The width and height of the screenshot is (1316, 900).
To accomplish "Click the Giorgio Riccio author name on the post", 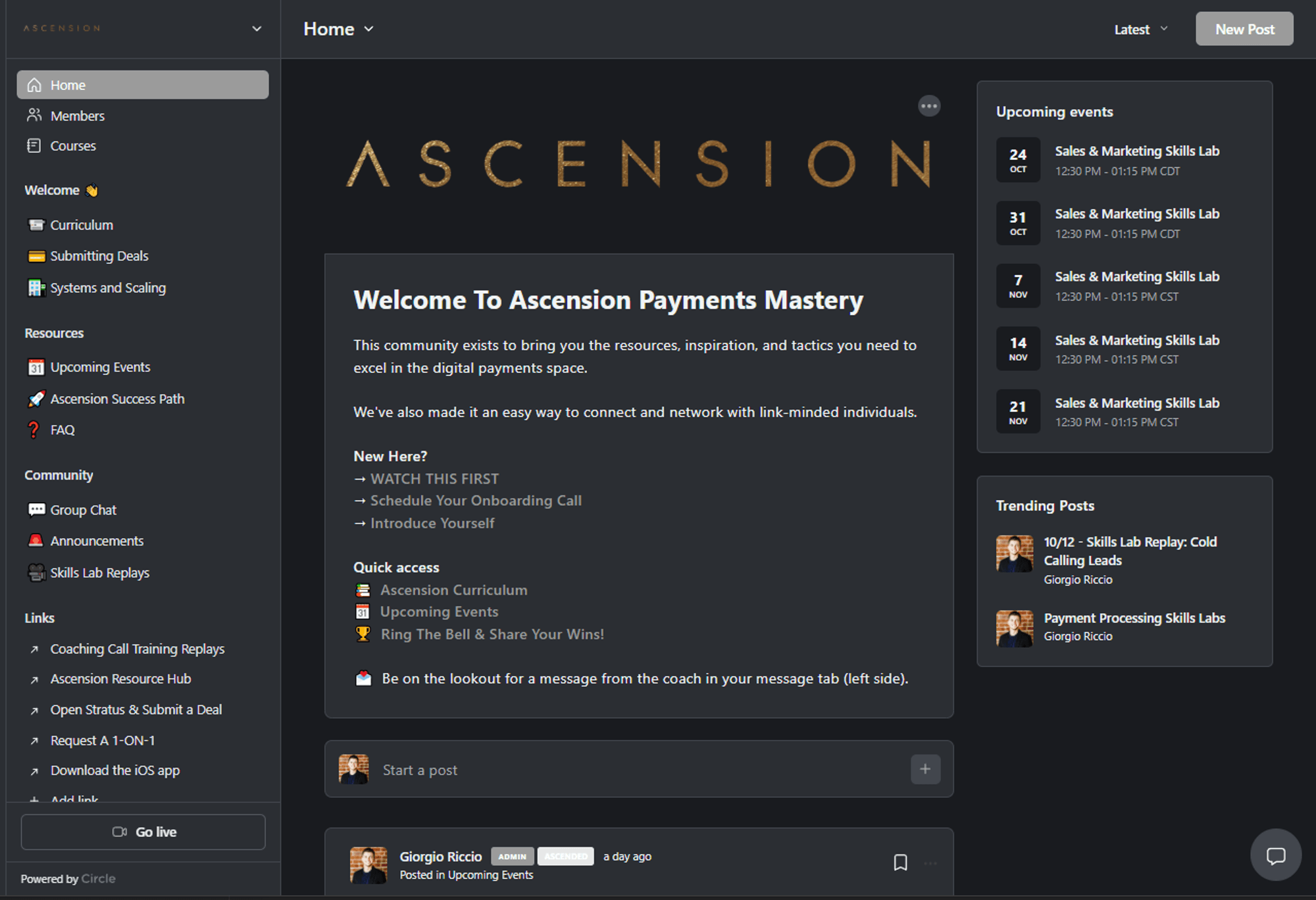I will (x=441, y=857).
